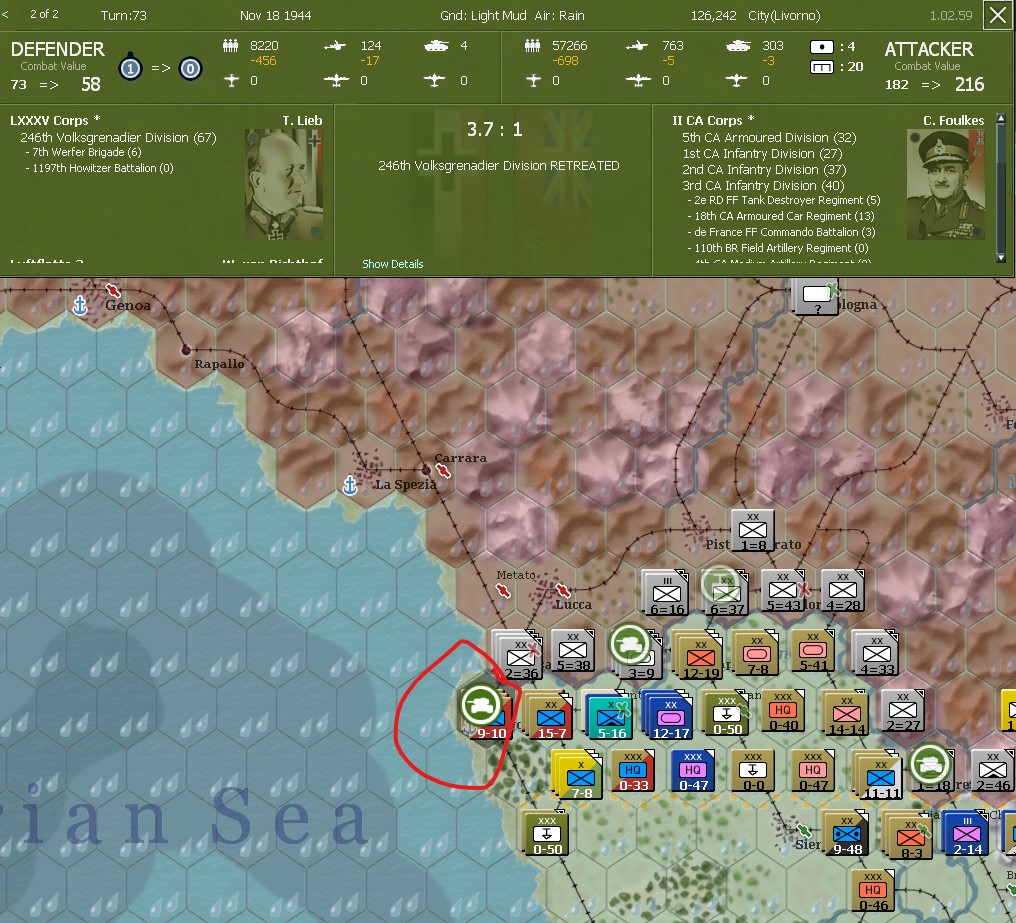
Task: Click the port anchor icon near La Spezia
Action: coord(349,484)
